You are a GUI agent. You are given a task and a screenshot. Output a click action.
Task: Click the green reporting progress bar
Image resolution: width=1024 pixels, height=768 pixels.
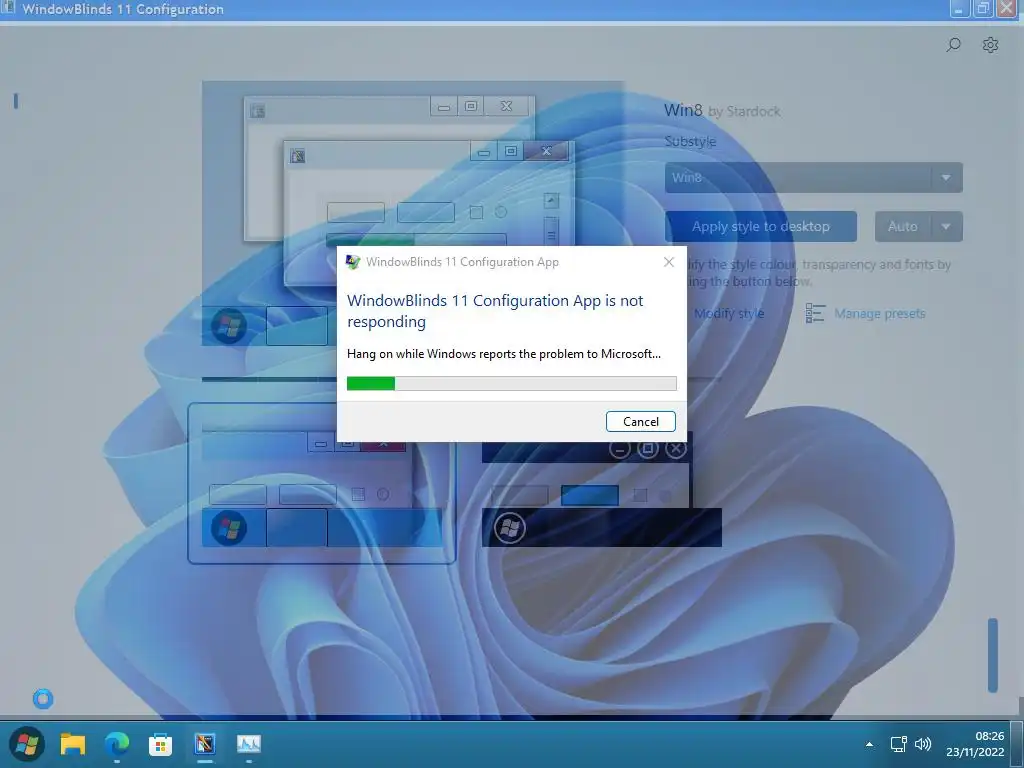511,383
